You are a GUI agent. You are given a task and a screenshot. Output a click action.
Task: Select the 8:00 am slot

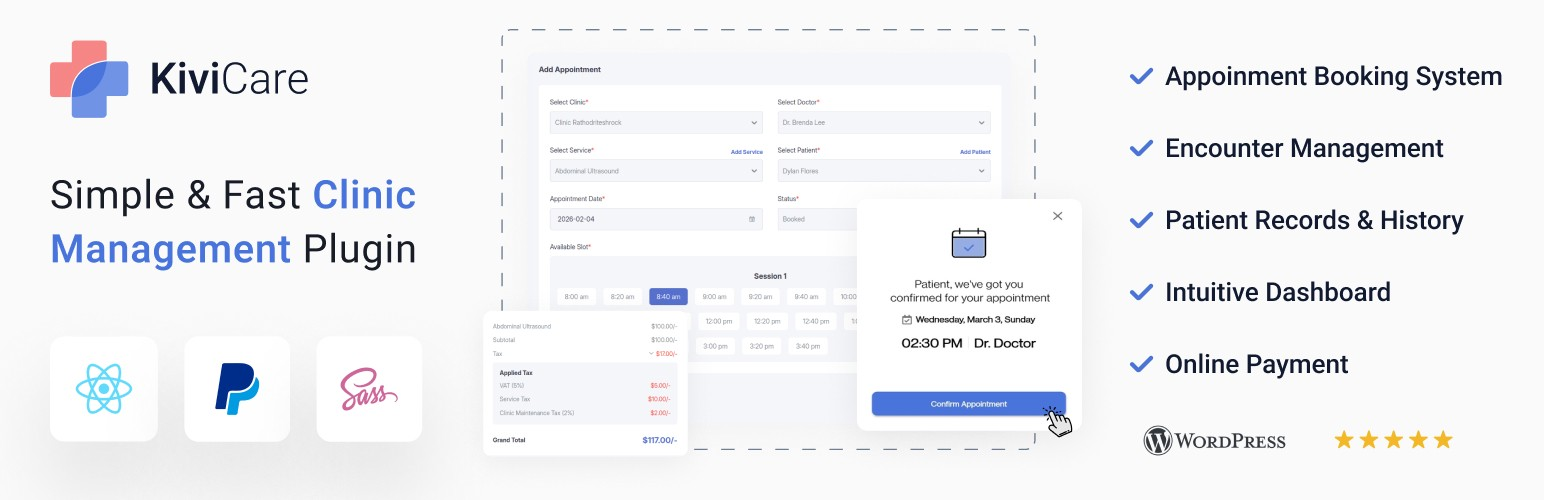tap(576, 296)
